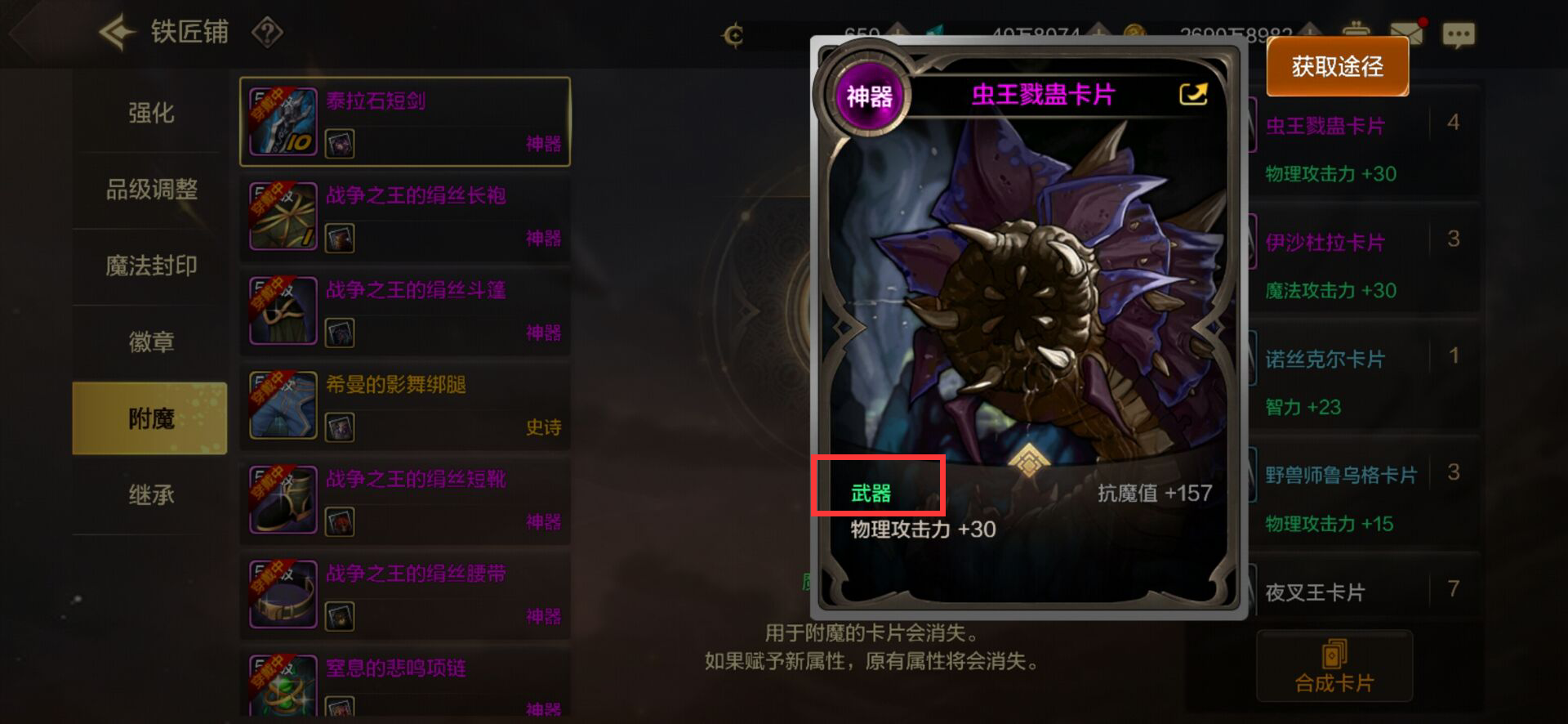Select 战争之王的绢丝长袍 in the equipment list

[405, 216]
